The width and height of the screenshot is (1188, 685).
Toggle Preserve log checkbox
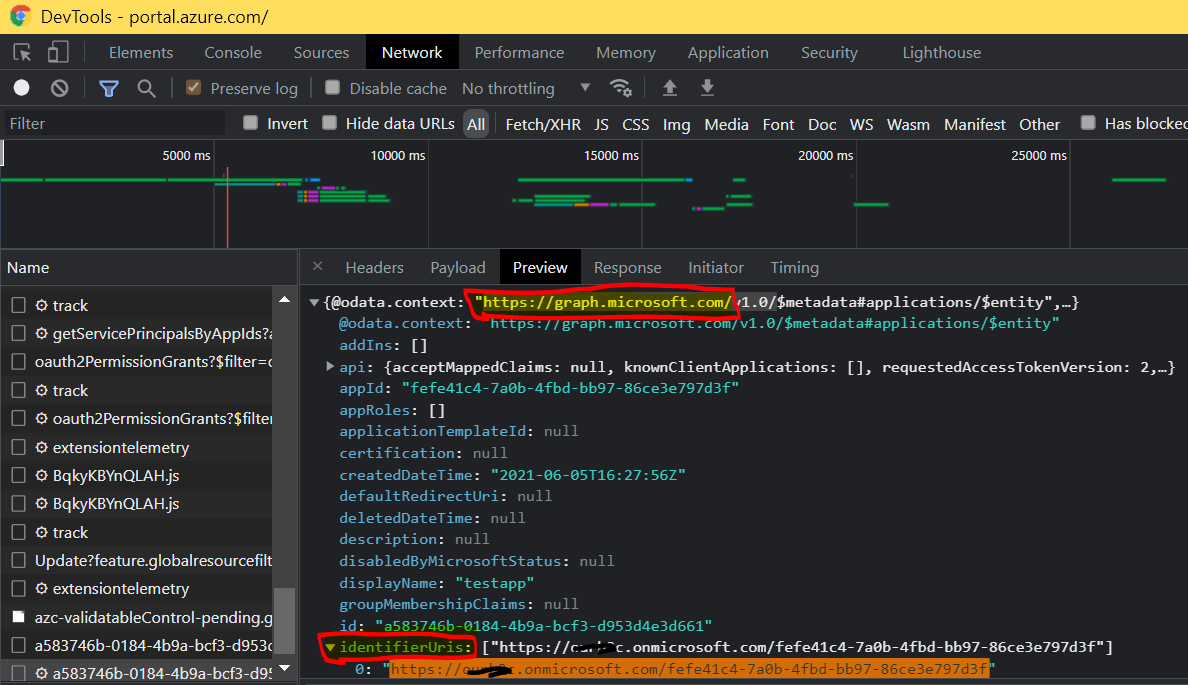pos(193,87)
